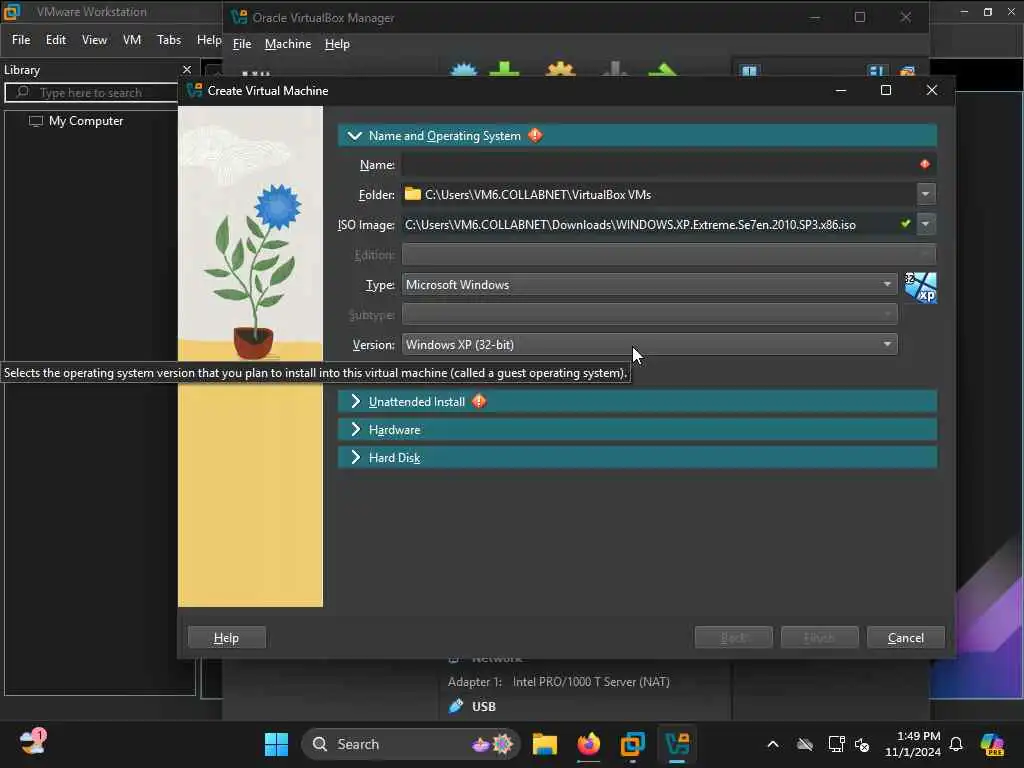Click the USB icon in VirtualBox details

[x=456, y=706]
